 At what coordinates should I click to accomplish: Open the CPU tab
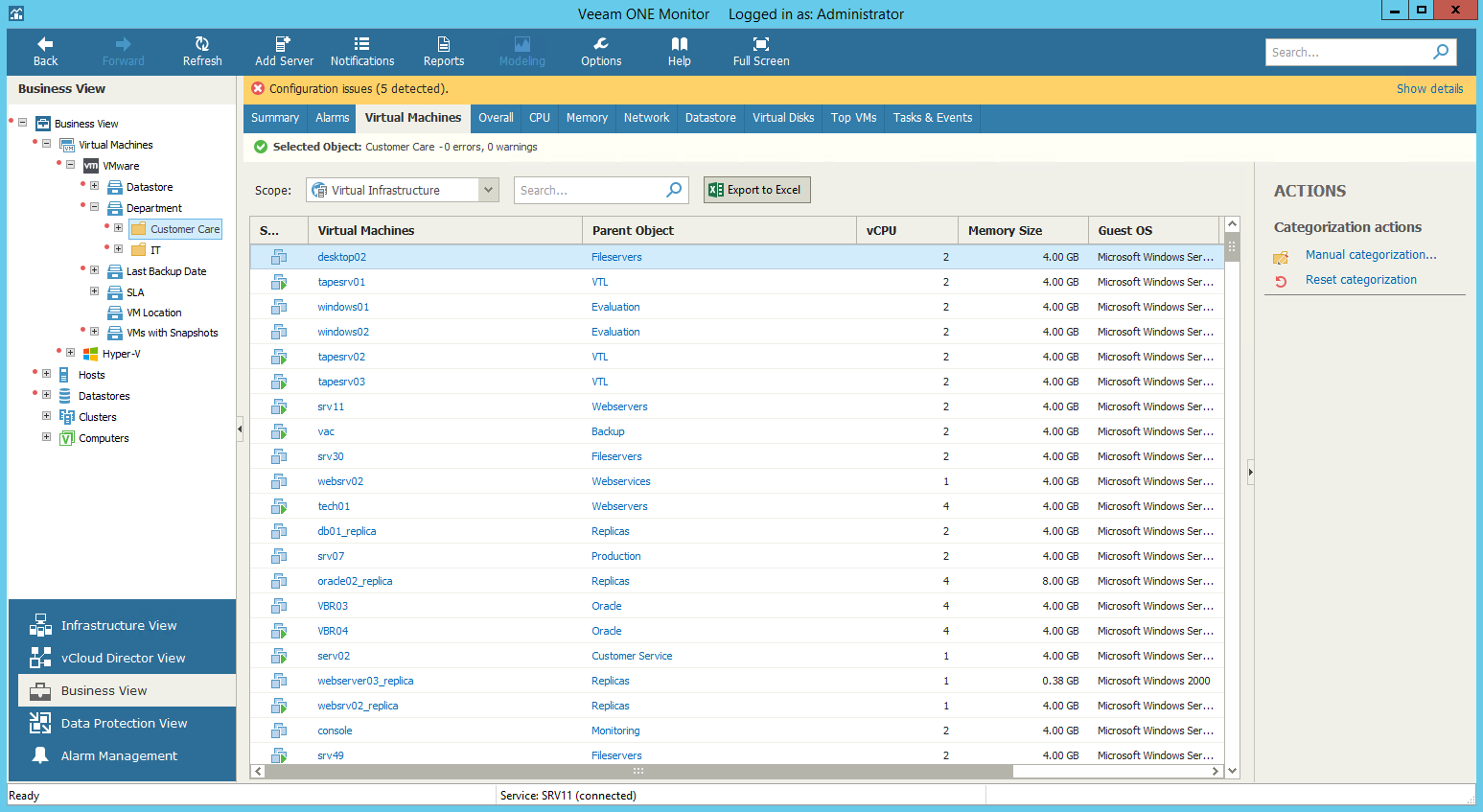540,118
